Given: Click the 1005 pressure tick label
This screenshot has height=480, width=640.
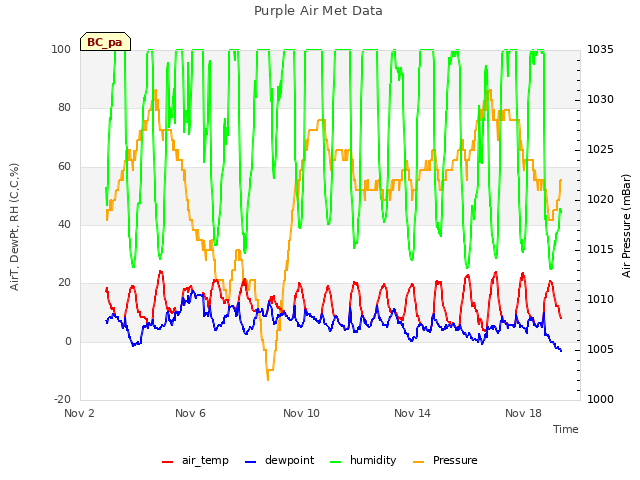Looking at the screenshot, I should [600, 349].
